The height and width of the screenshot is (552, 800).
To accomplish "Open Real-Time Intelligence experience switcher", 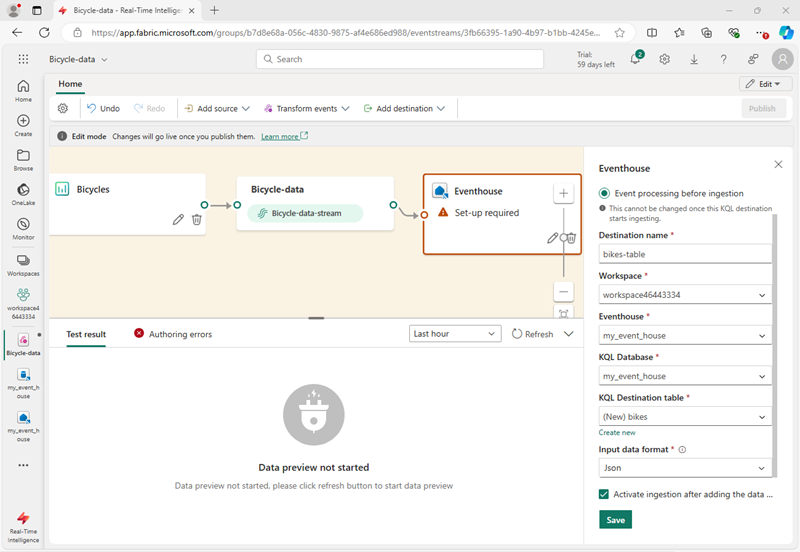I will click(x=23, y=528).
